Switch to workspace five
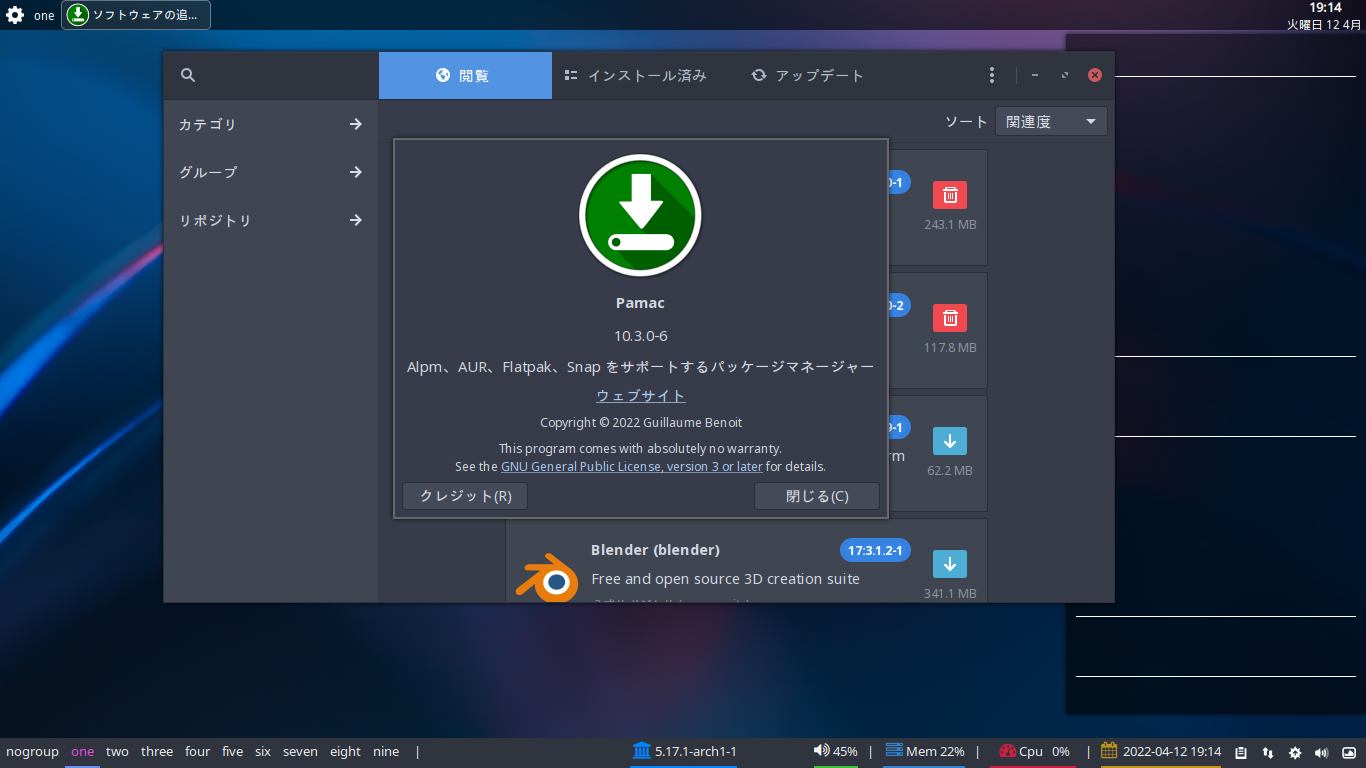The height and width of the screenshot is (768, 1366). pos(233,752)
